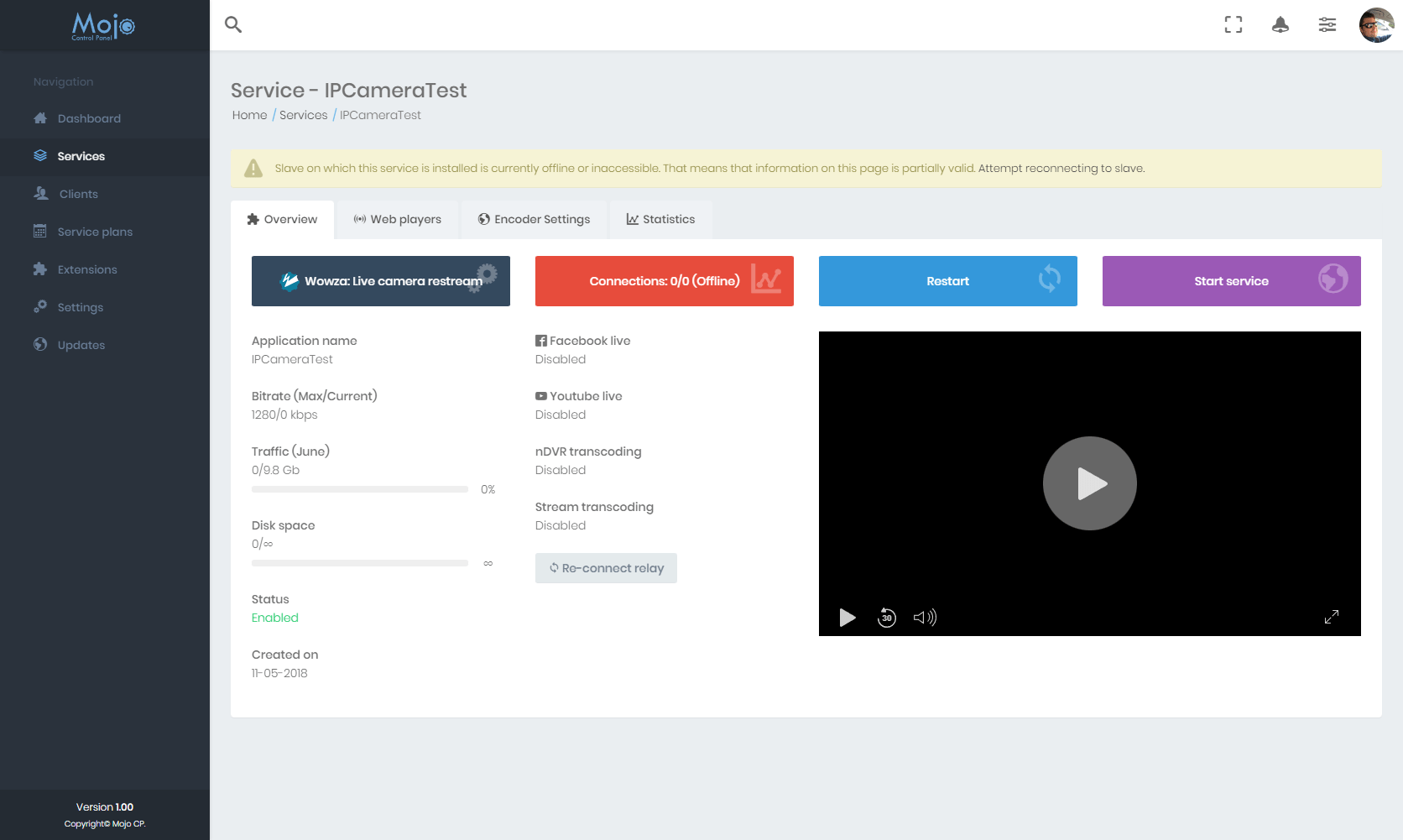Expand the video player to fullscreen
This screenshot has height=840, width=1403.
pyautogui.click(x=1332, y=617)
